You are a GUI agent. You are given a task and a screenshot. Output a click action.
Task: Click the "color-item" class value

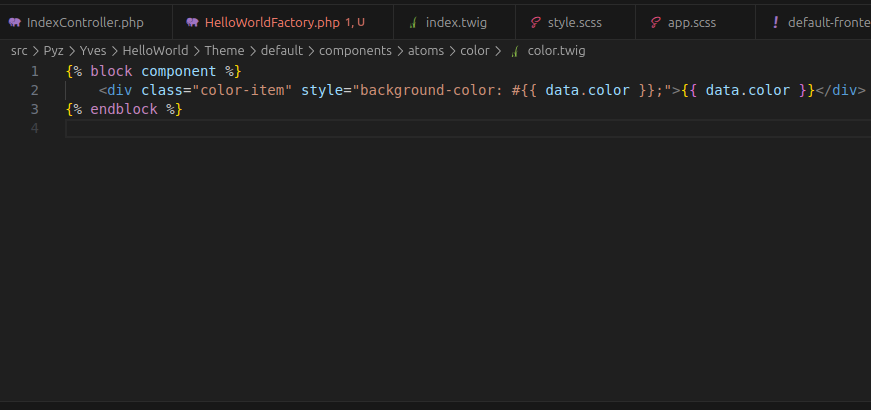242,90
